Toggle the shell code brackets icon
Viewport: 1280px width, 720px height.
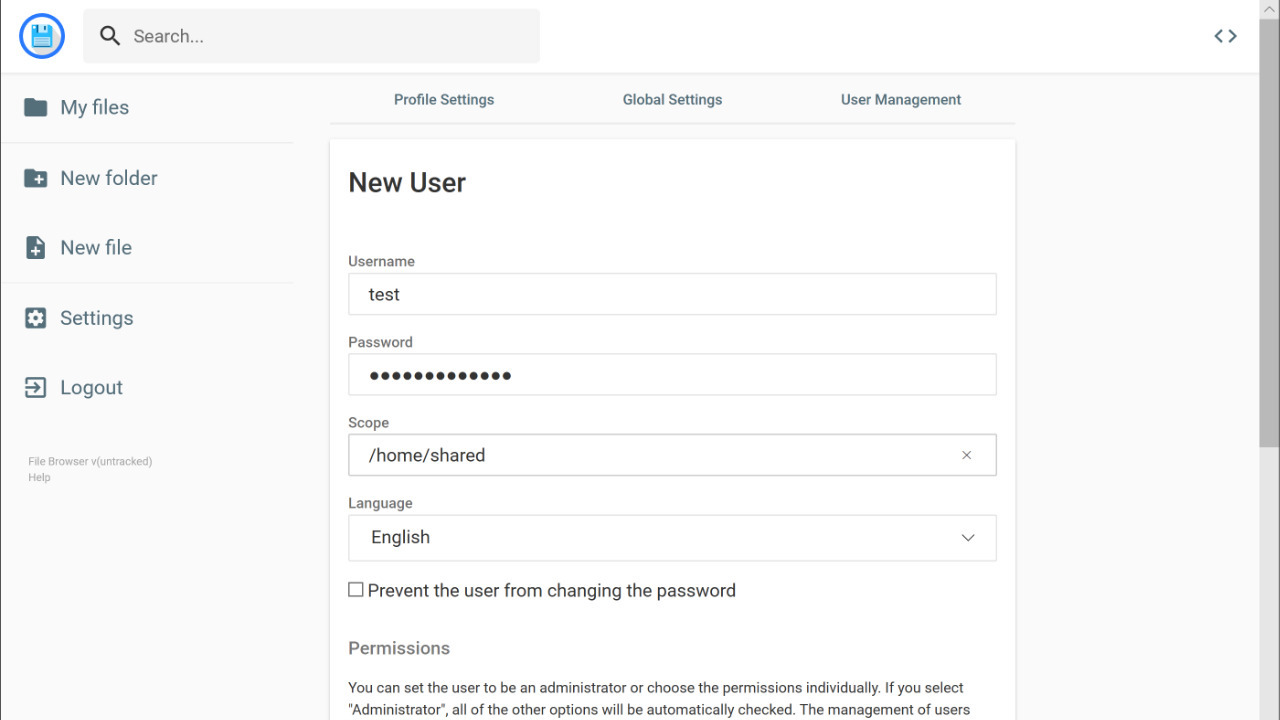coord(1225,36)
